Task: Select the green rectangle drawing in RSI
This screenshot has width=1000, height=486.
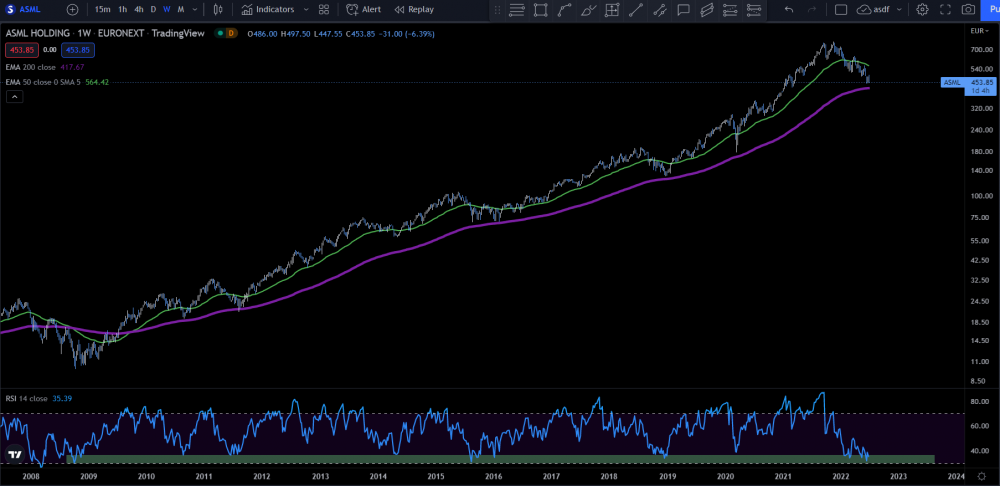Action: (501, 459)
